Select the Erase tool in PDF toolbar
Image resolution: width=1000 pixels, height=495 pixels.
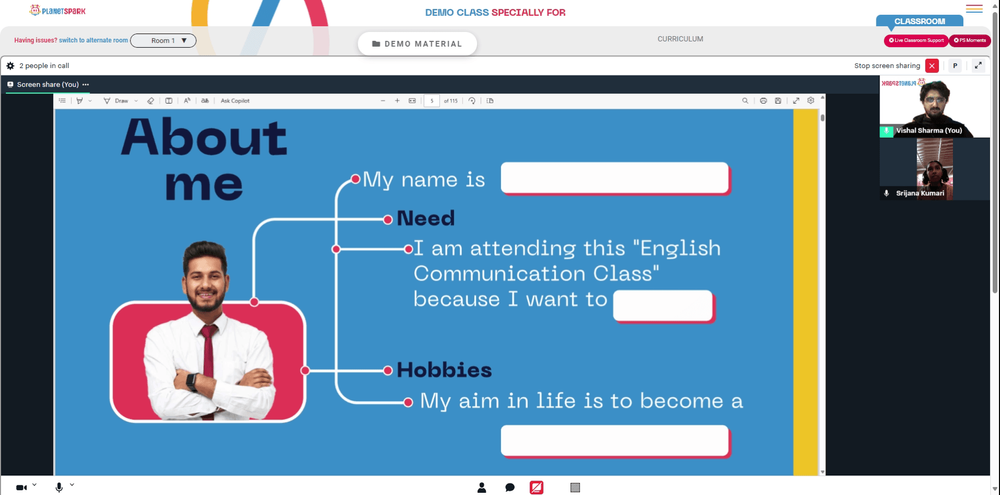151,101
